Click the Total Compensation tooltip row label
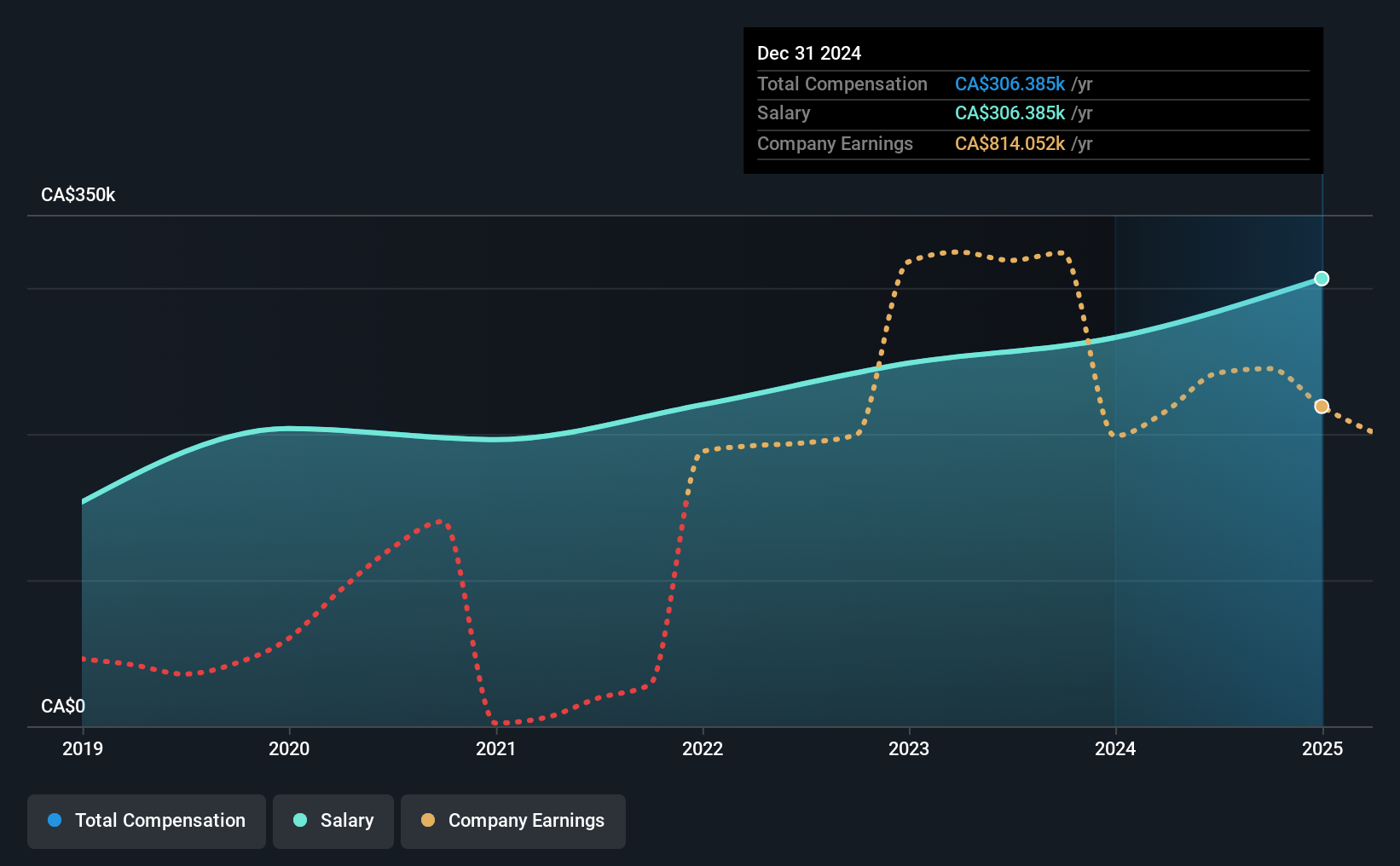1400x866 pixels. click(x=842, y=84)
